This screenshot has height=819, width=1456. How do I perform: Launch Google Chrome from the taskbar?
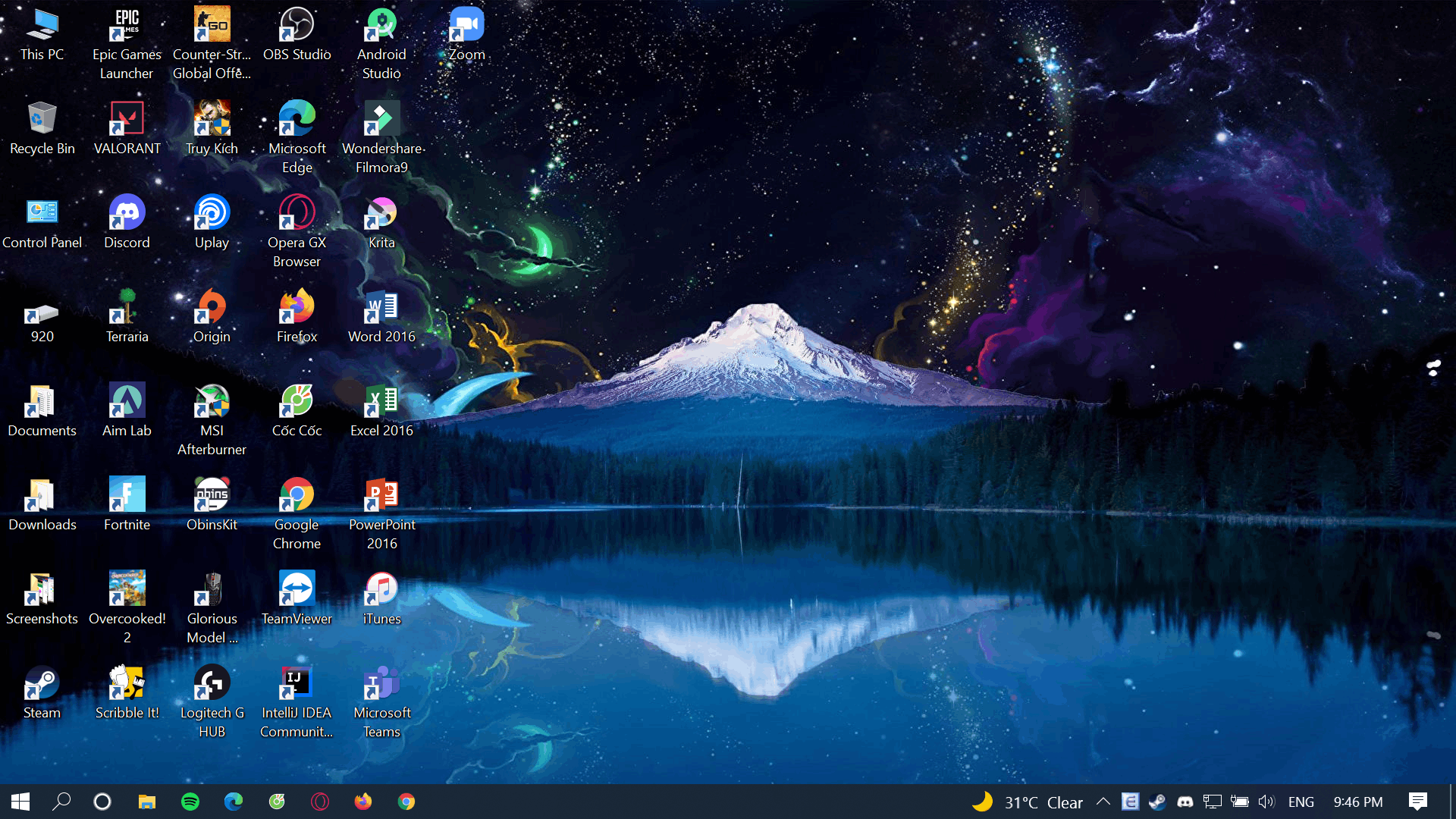click(406, 802)
